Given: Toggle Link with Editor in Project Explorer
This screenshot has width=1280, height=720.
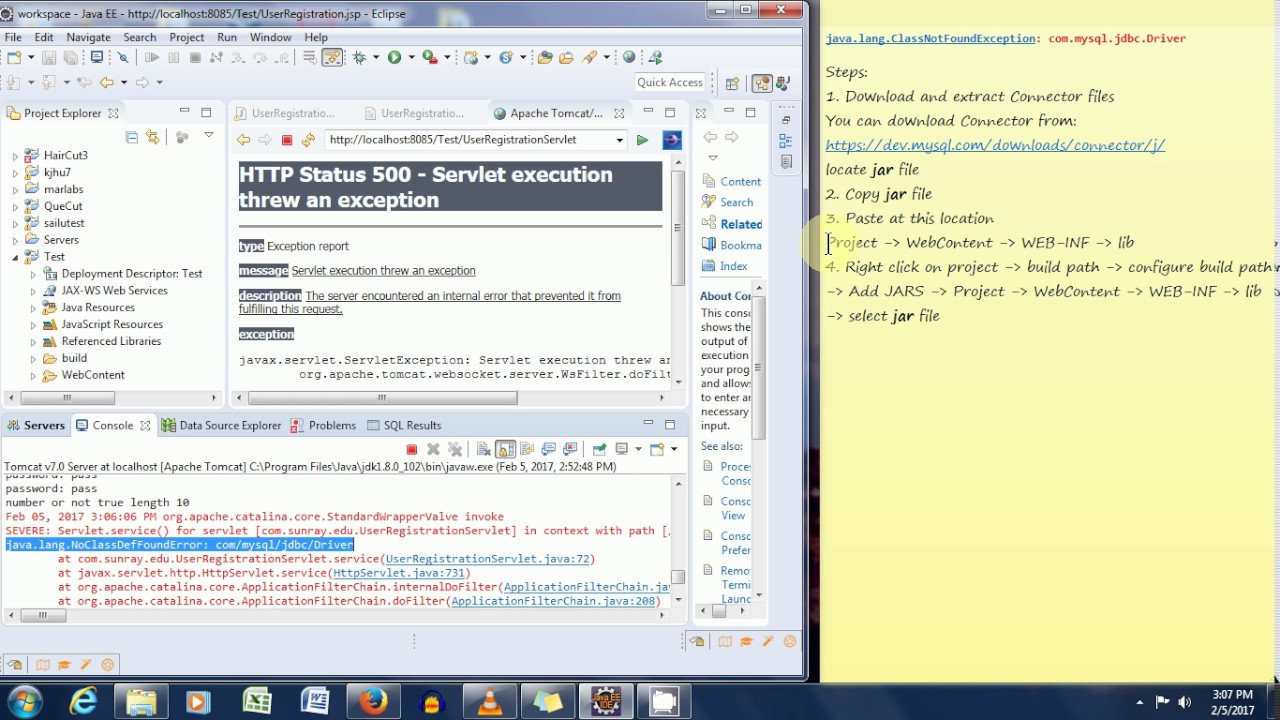Looking at the screenshot, I should 152,137.
